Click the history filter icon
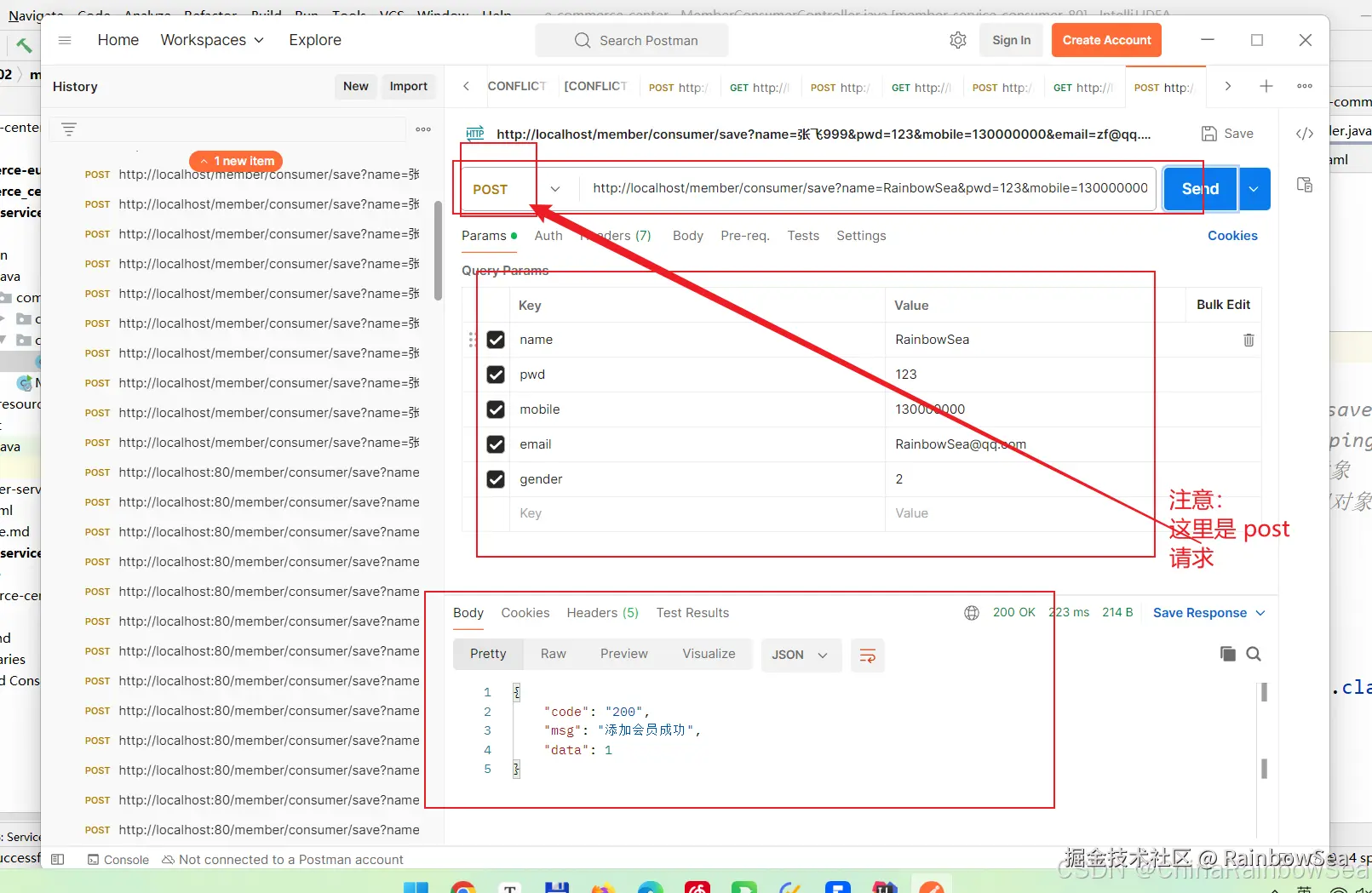 click(x=69, y=129)
